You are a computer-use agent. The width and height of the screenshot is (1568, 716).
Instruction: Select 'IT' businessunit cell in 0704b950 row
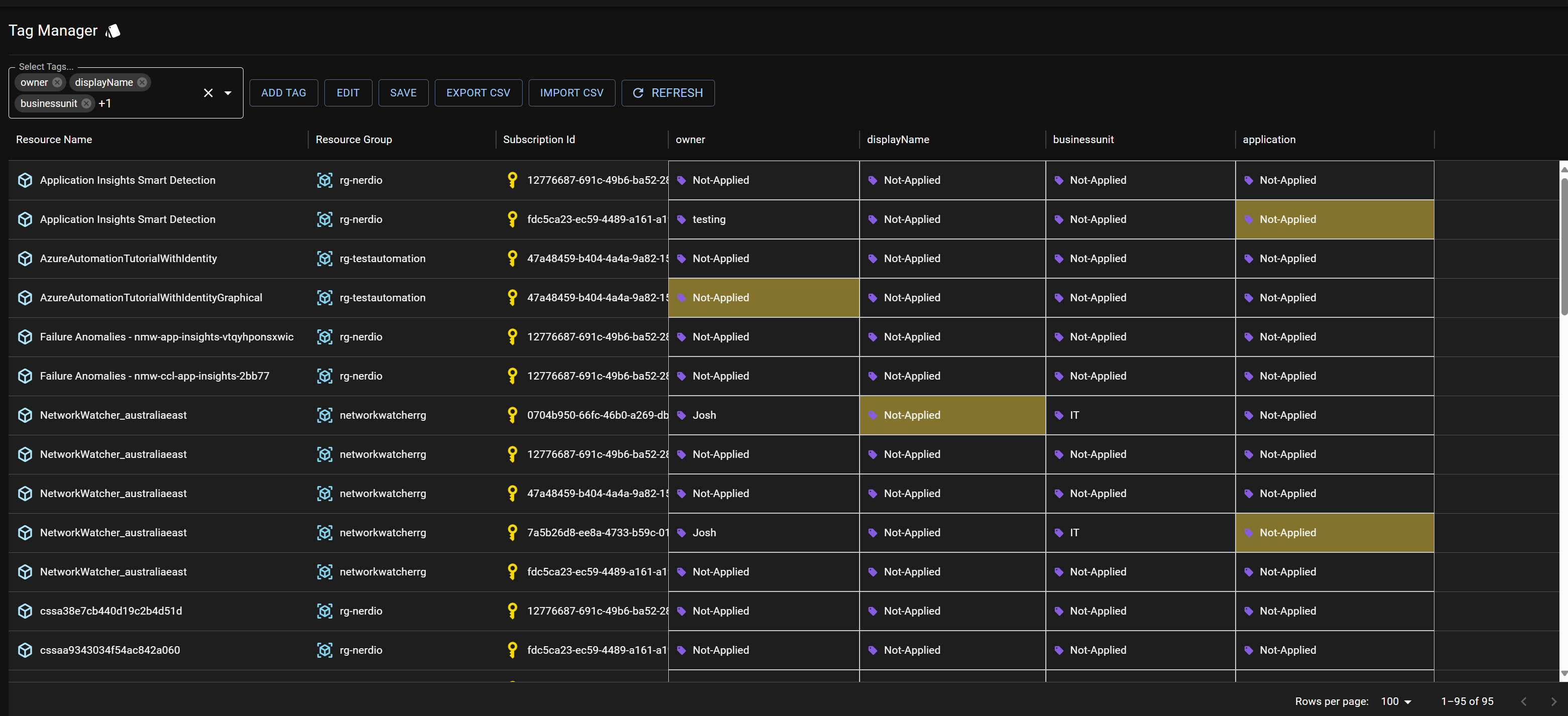point(1141,415)
